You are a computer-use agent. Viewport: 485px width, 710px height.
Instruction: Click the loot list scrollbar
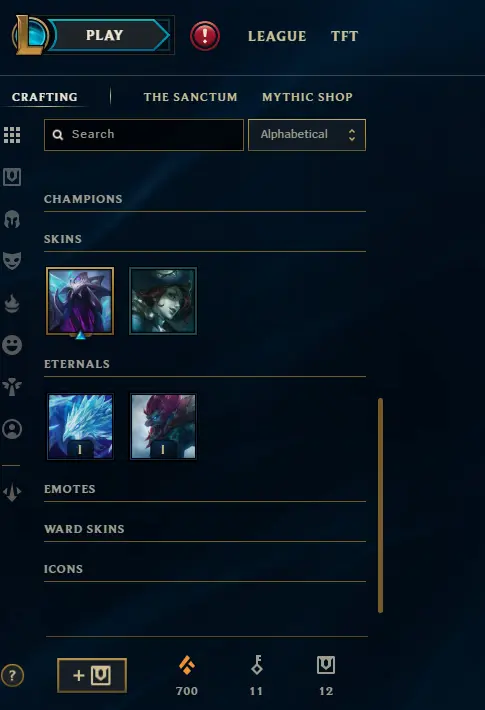click(x=380, y=505)
